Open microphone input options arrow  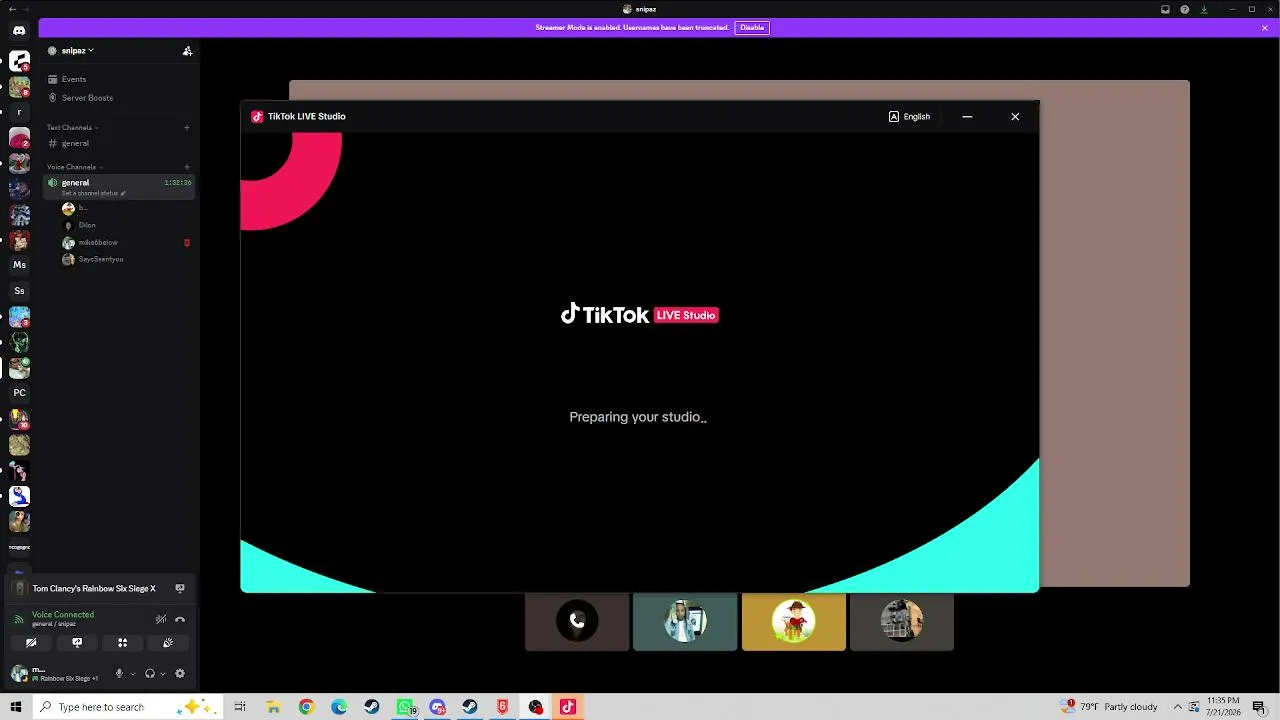(x=132, y=674)
